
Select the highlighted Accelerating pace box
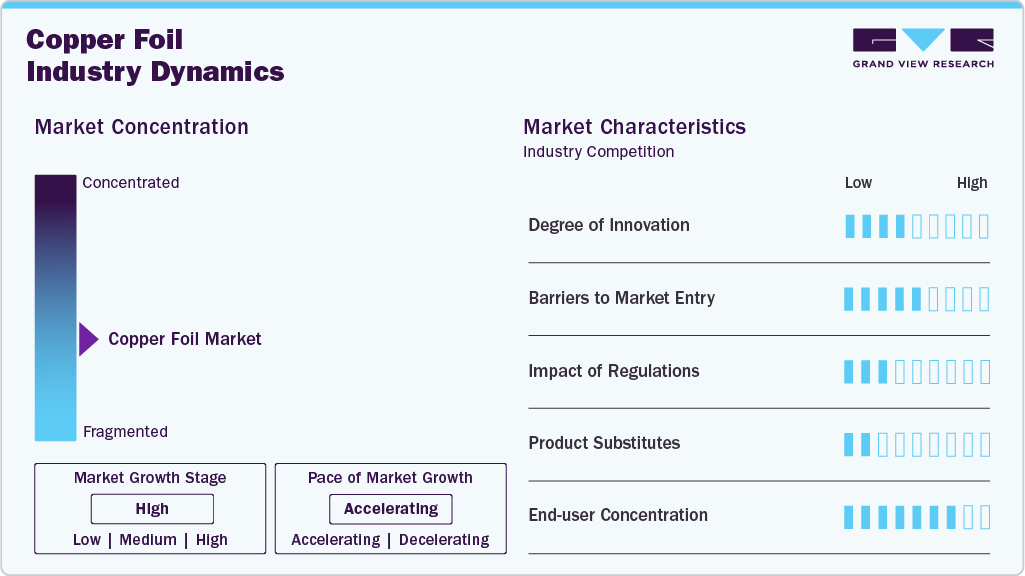(390, 509)
